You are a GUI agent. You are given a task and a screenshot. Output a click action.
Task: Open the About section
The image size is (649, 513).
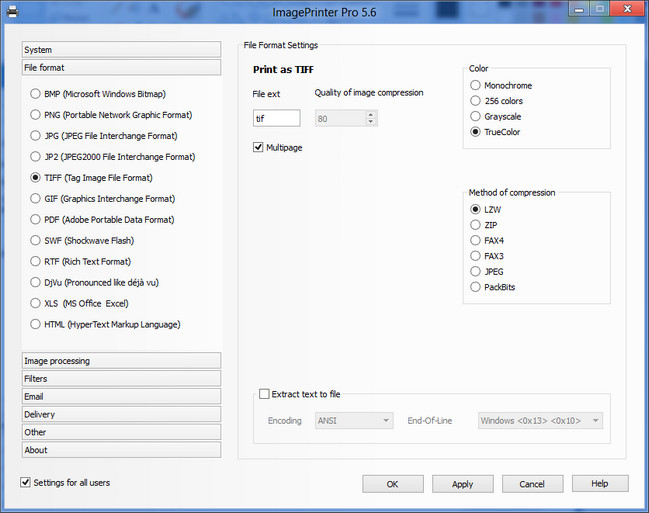tap(121, 450)
